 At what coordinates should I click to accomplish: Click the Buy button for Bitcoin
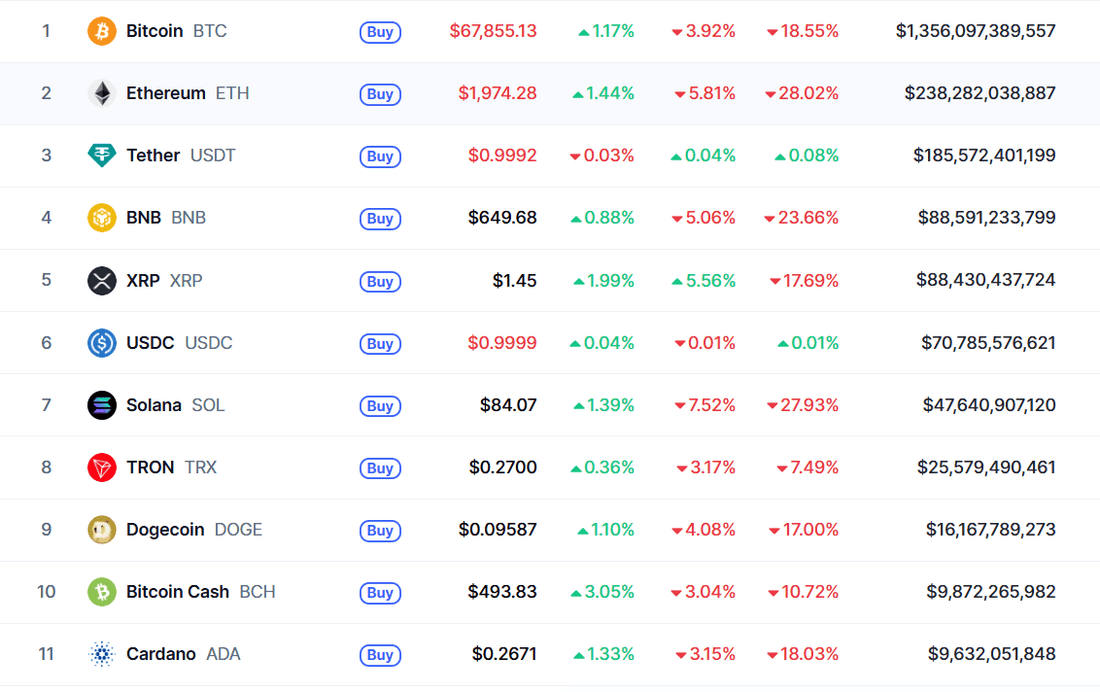380,32
